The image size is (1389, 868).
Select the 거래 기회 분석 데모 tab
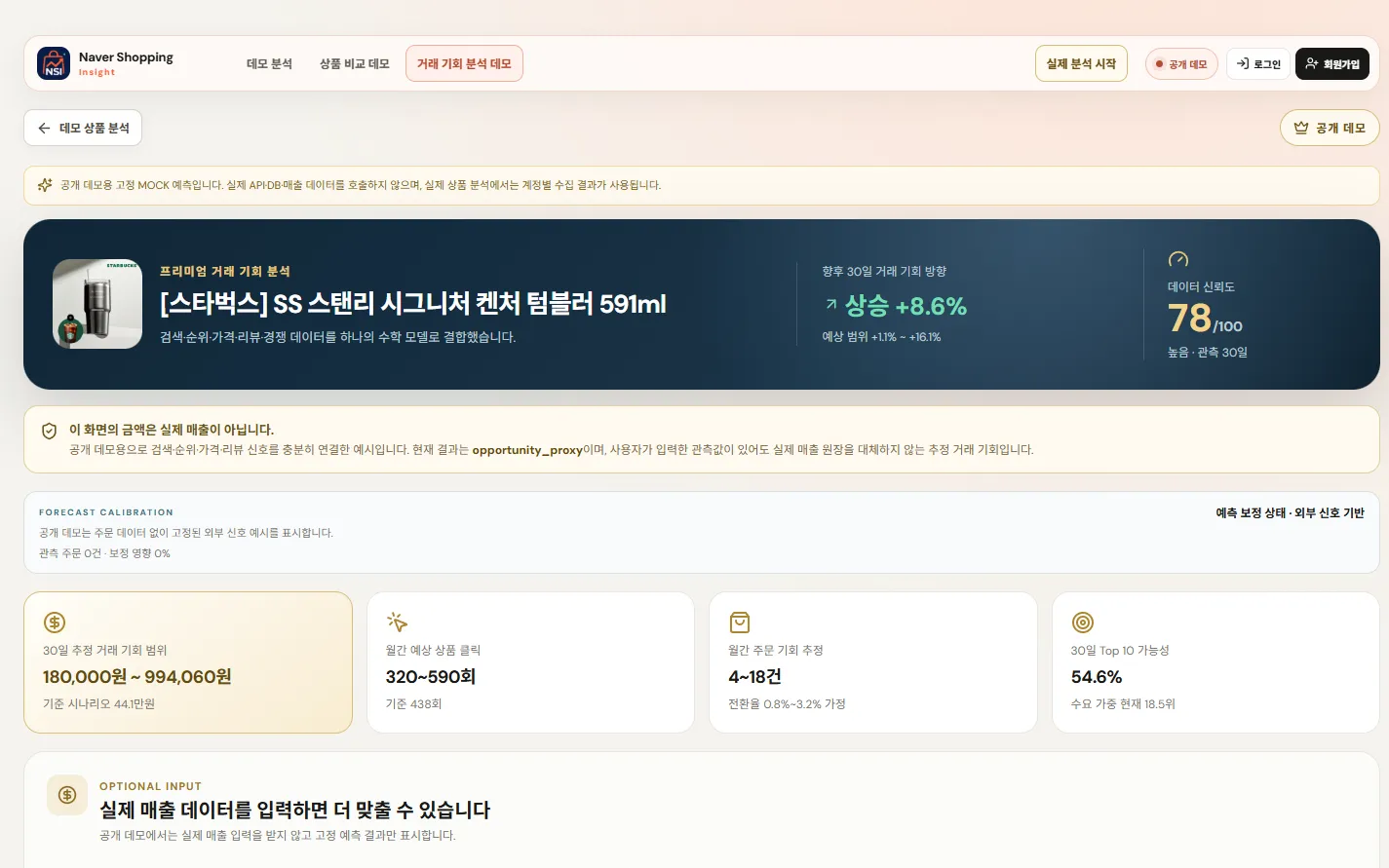tap(464, 63)
